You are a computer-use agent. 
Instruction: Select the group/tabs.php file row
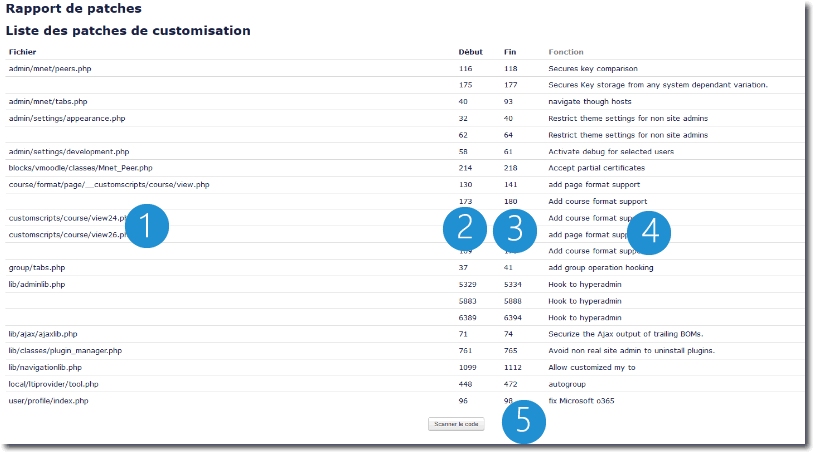point(35,268)
